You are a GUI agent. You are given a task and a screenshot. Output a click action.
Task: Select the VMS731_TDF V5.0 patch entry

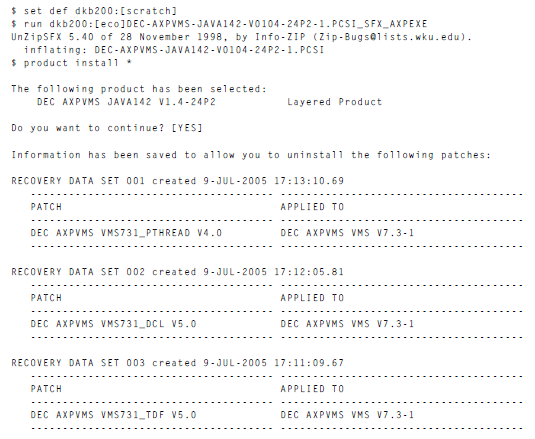tap(114, 414)
